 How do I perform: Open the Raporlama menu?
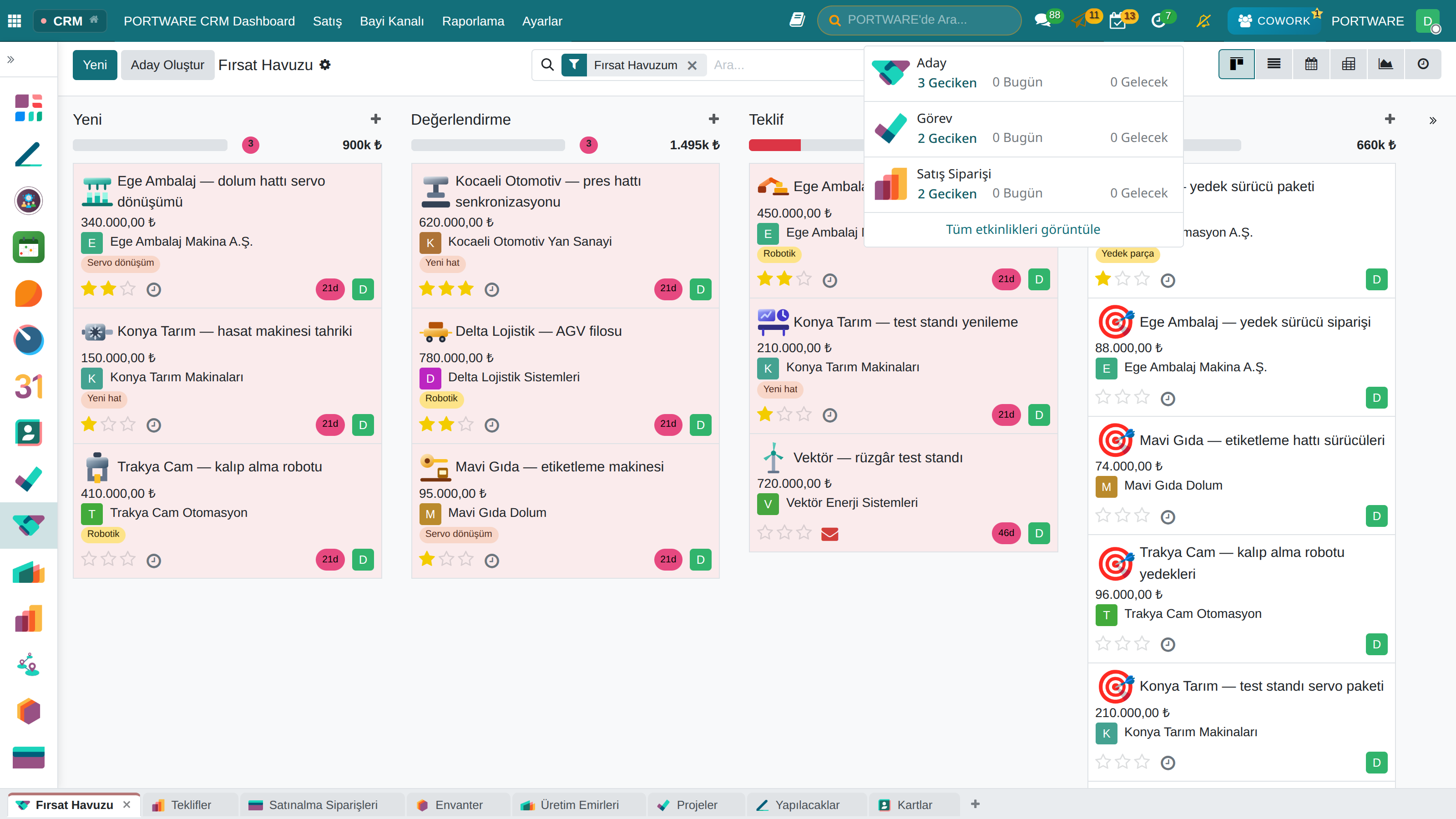click(473, 21)
